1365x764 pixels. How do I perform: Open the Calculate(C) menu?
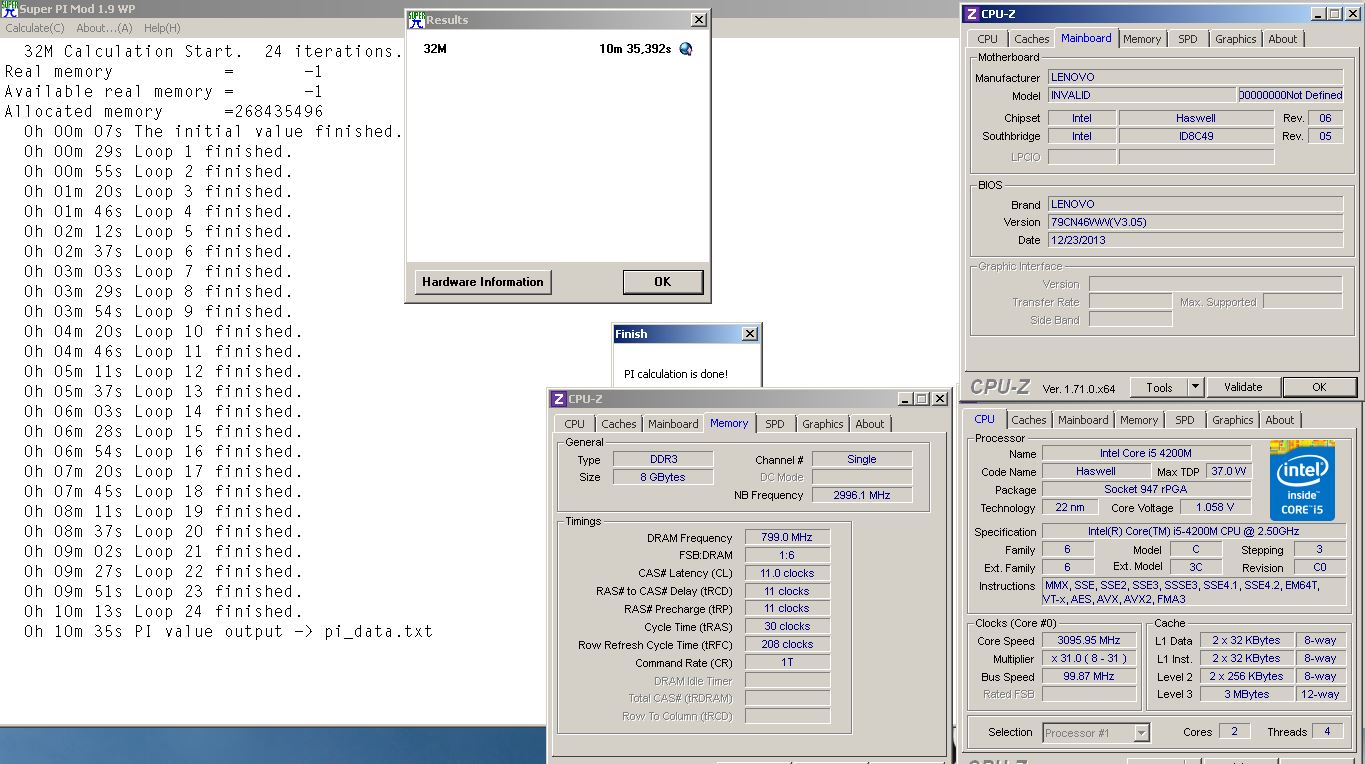[35, 28]
